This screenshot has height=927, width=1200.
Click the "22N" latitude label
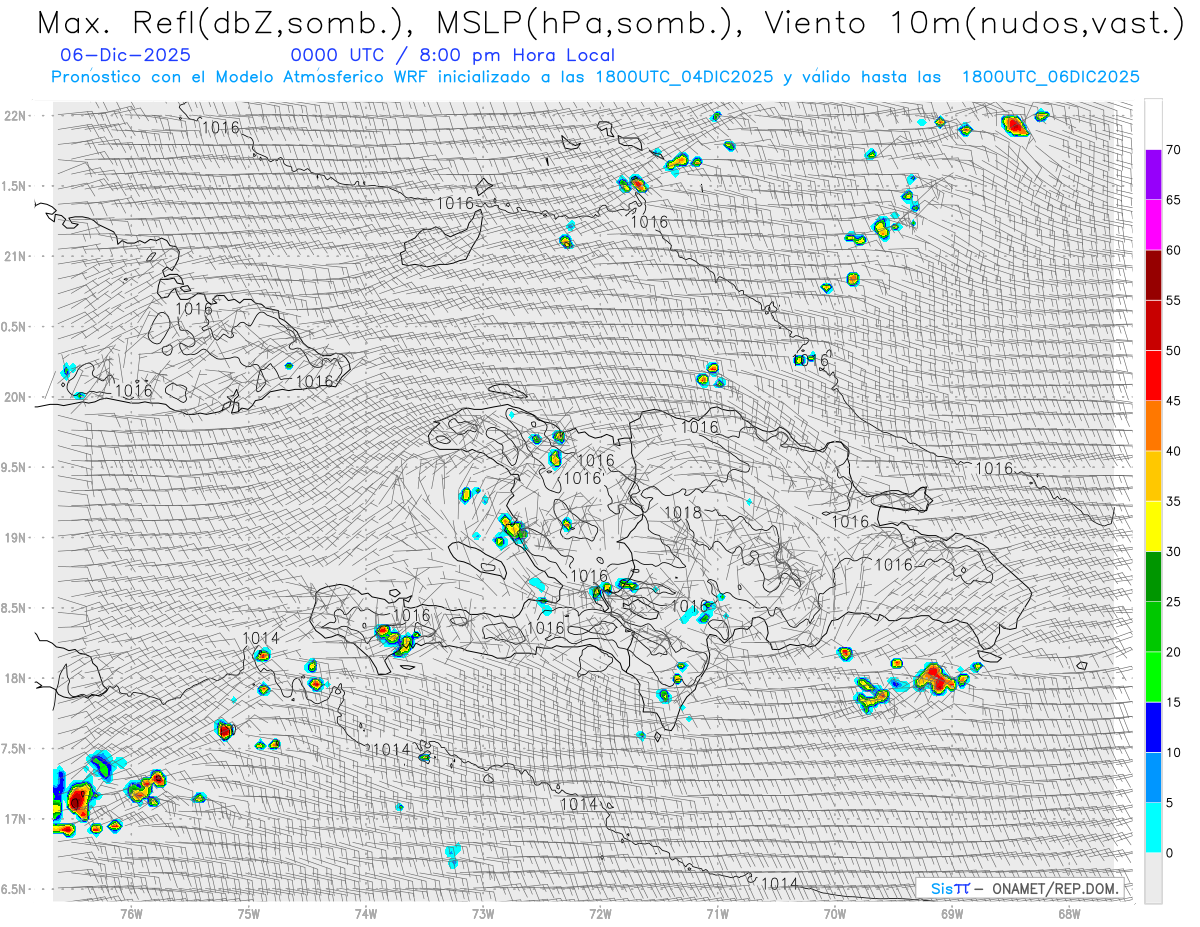pos(16,116)
